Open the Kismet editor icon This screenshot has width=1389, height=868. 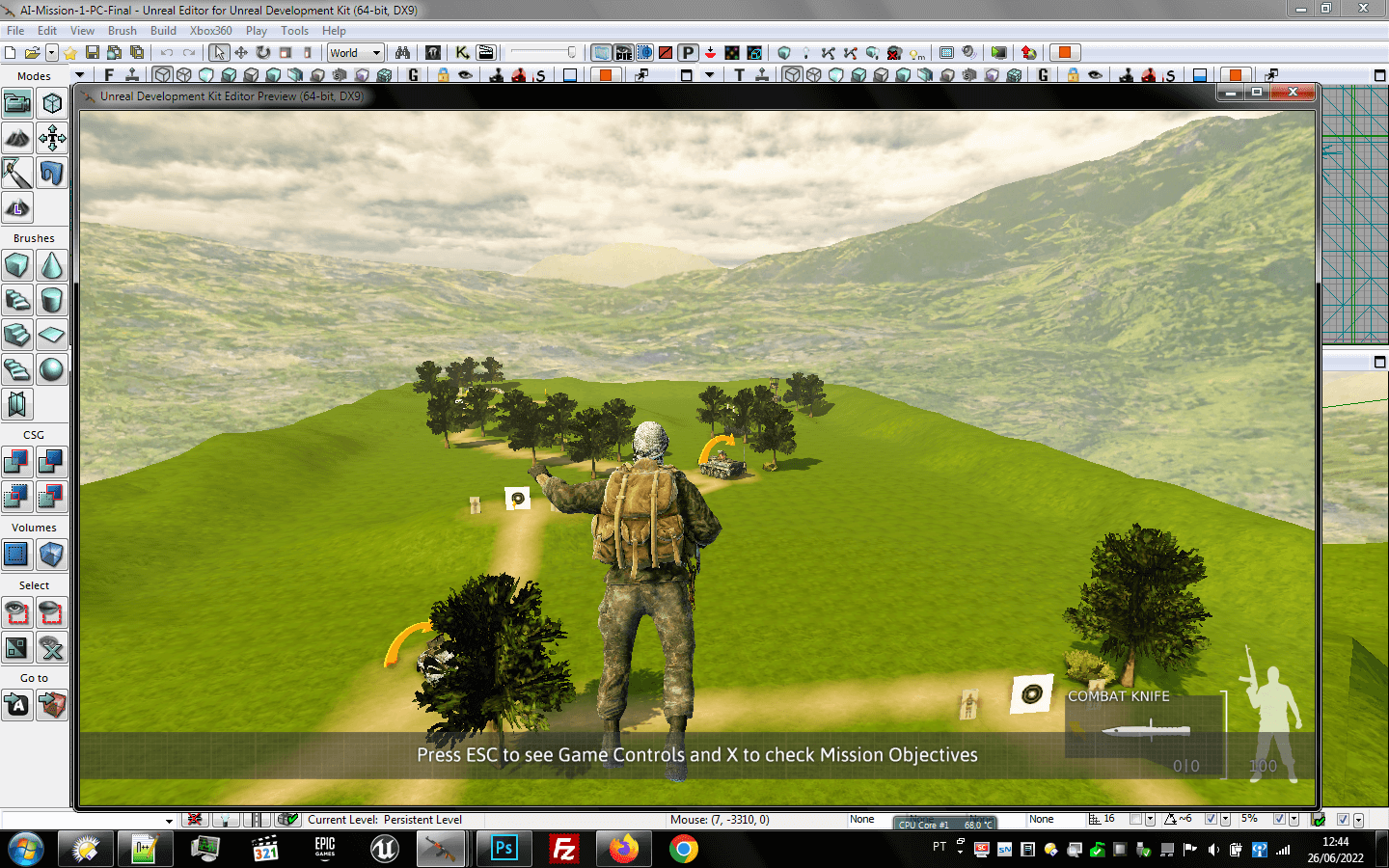(463, 53)
